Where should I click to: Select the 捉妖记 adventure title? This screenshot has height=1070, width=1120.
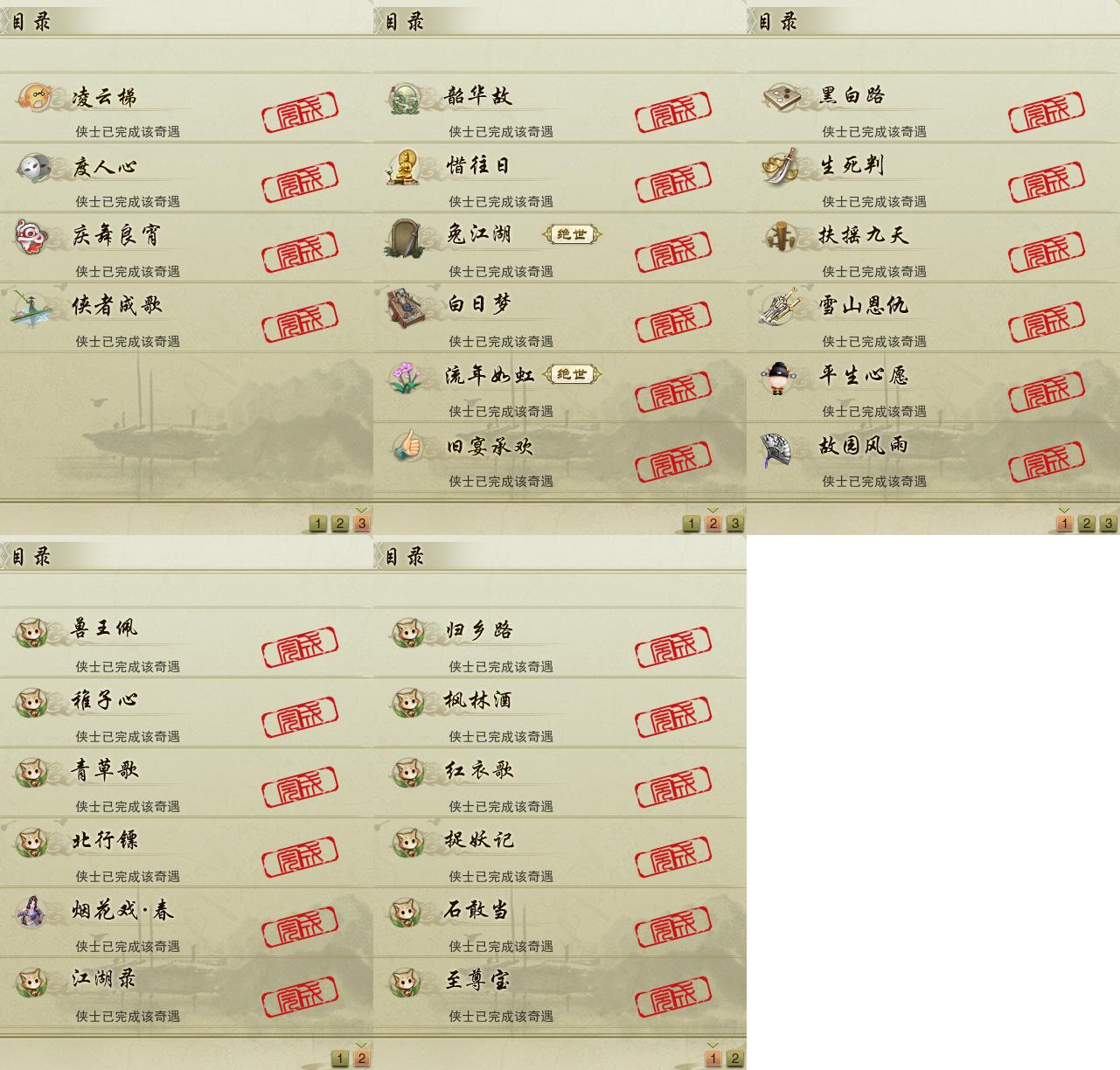coord(479,840)
